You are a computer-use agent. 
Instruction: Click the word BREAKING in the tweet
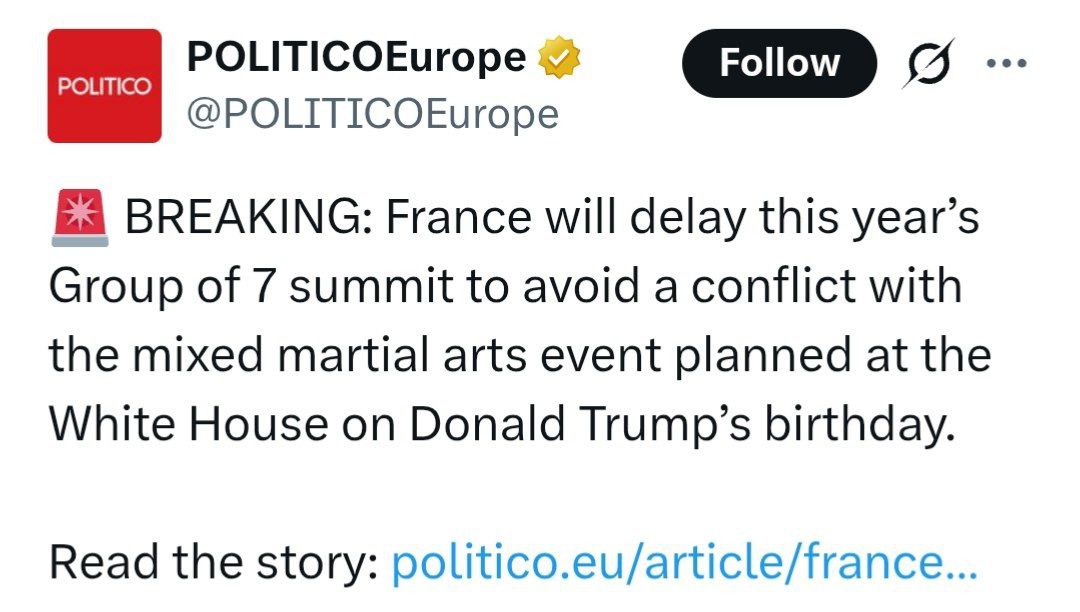[248, 219]
